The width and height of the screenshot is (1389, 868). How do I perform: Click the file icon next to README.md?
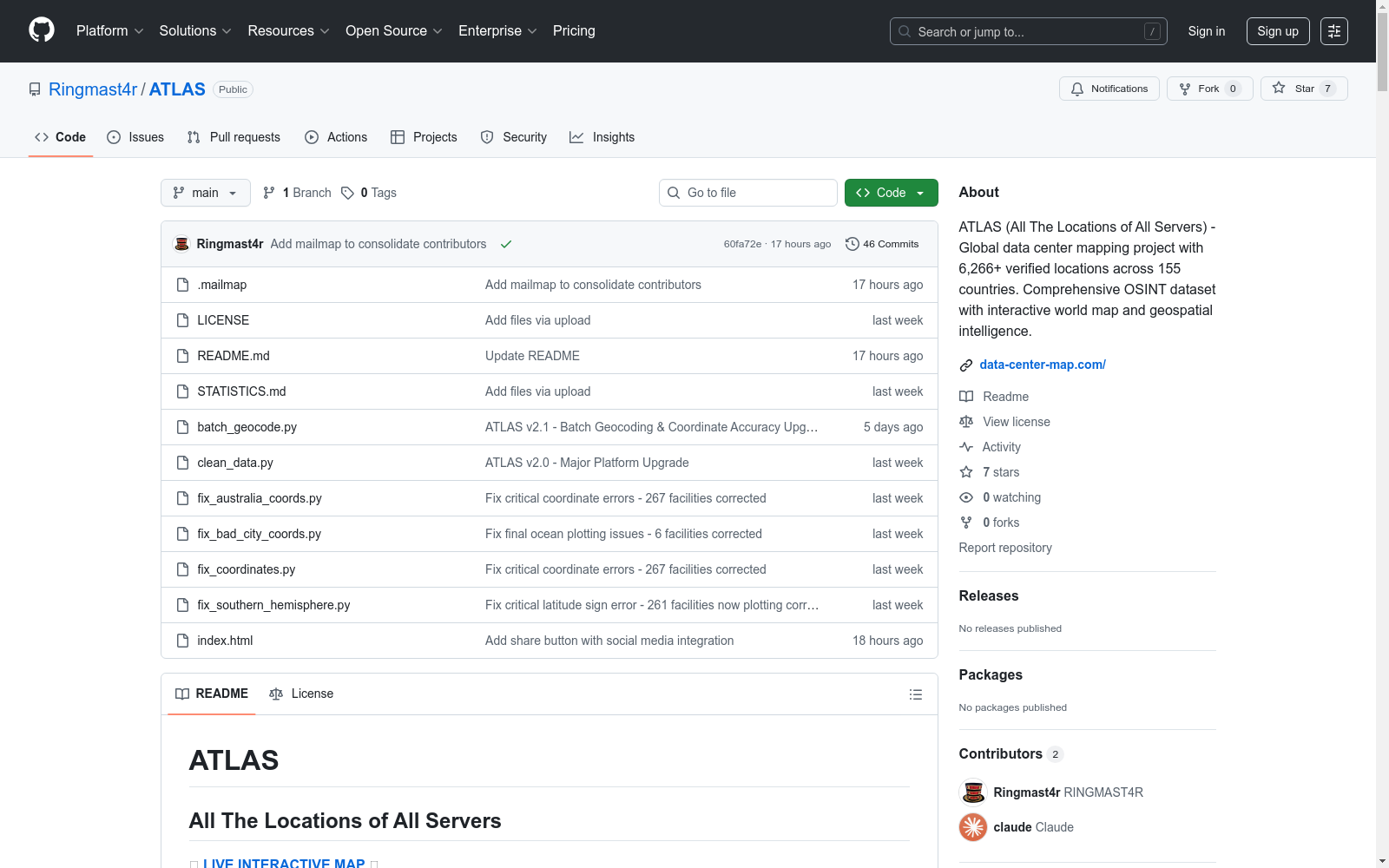click(x=182, y=356)
